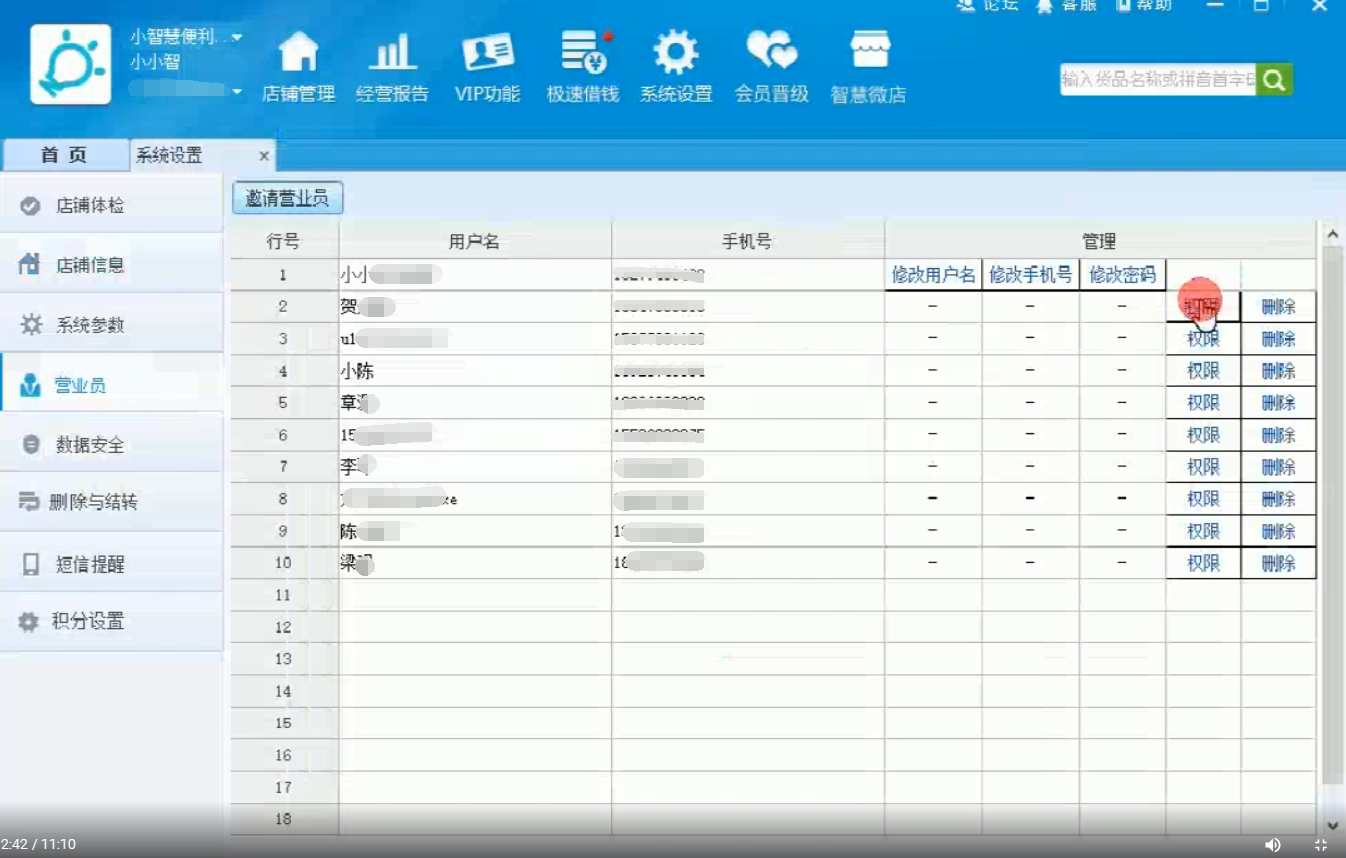Click the search input field
This screenshot has width=1346, height=858.
click(1155, 79)
